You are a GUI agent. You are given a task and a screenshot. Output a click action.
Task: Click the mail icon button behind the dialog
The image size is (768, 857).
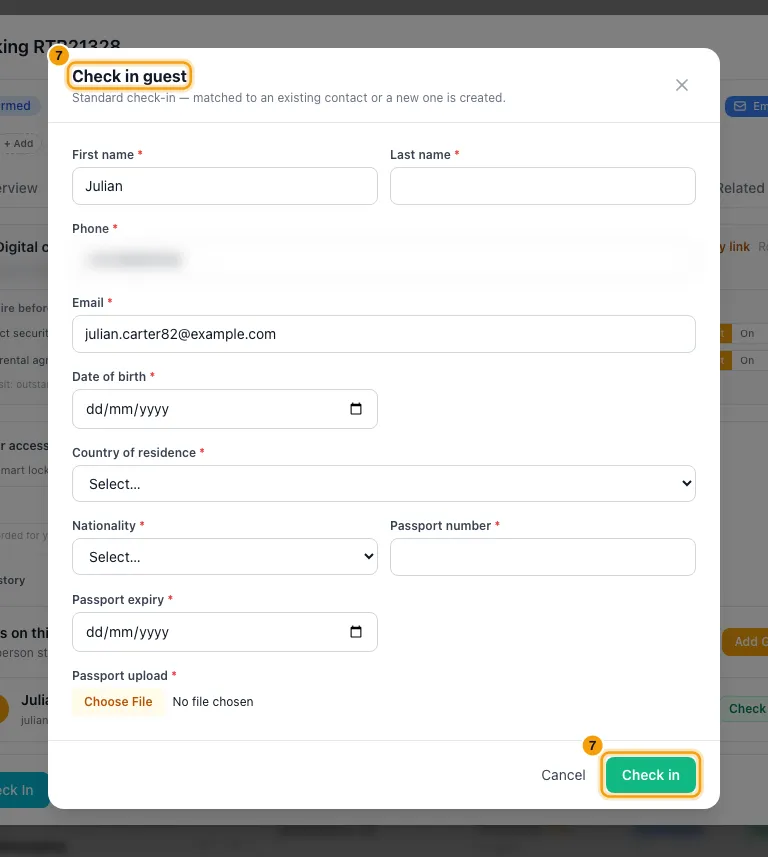click(x=747, y=106)
